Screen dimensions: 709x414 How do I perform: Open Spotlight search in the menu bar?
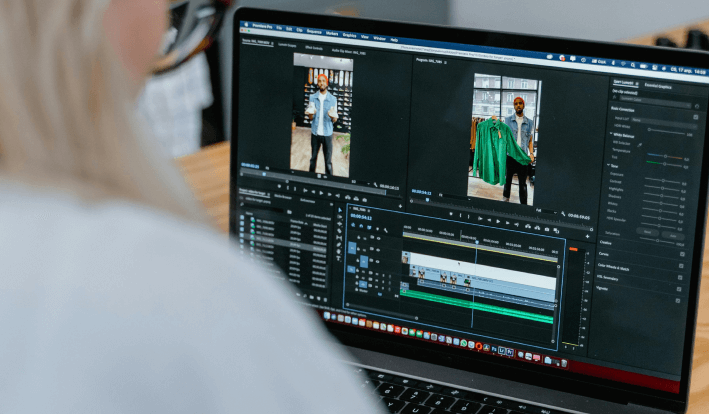click(x=633, y=65)
